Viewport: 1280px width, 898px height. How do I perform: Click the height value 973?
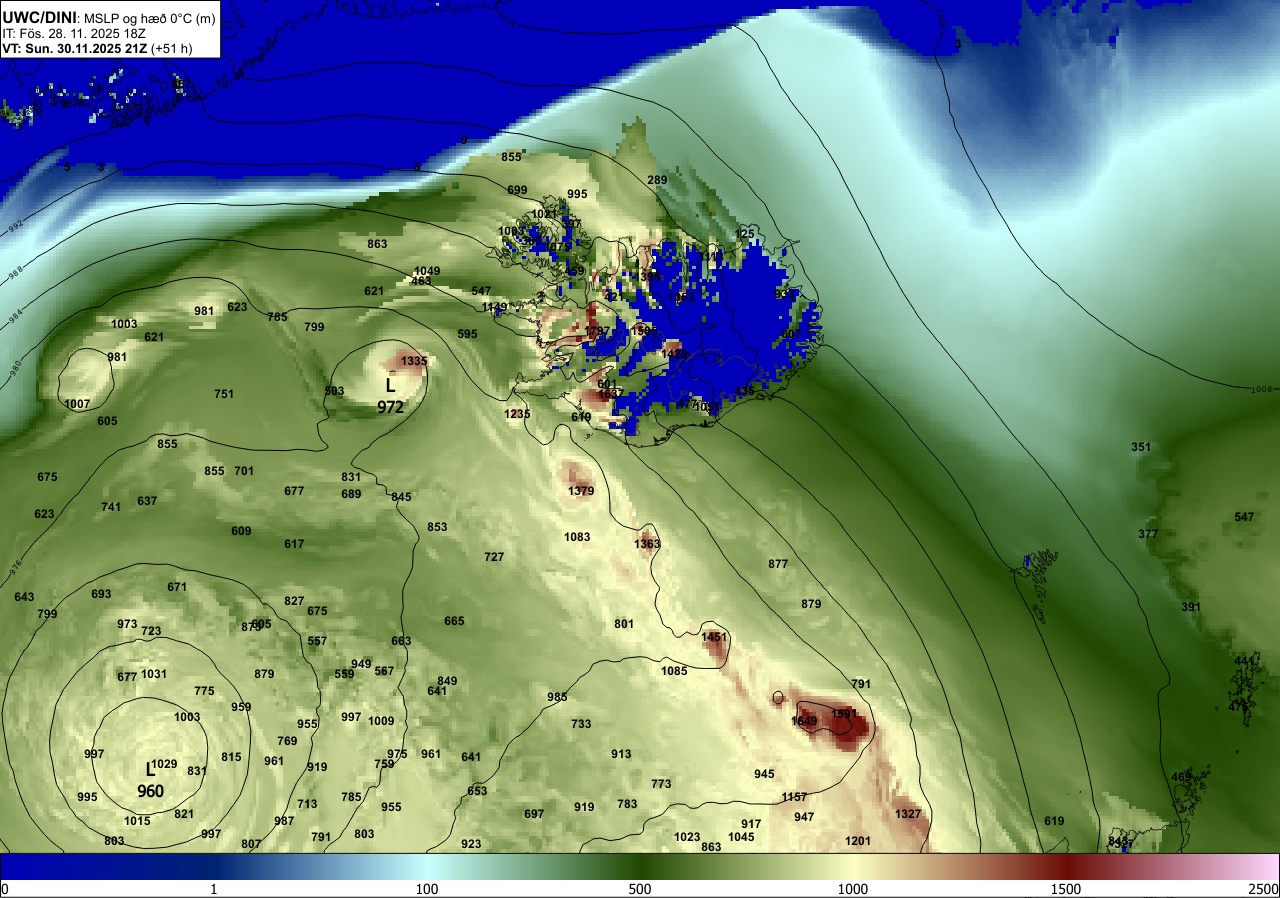coord(127,624)
